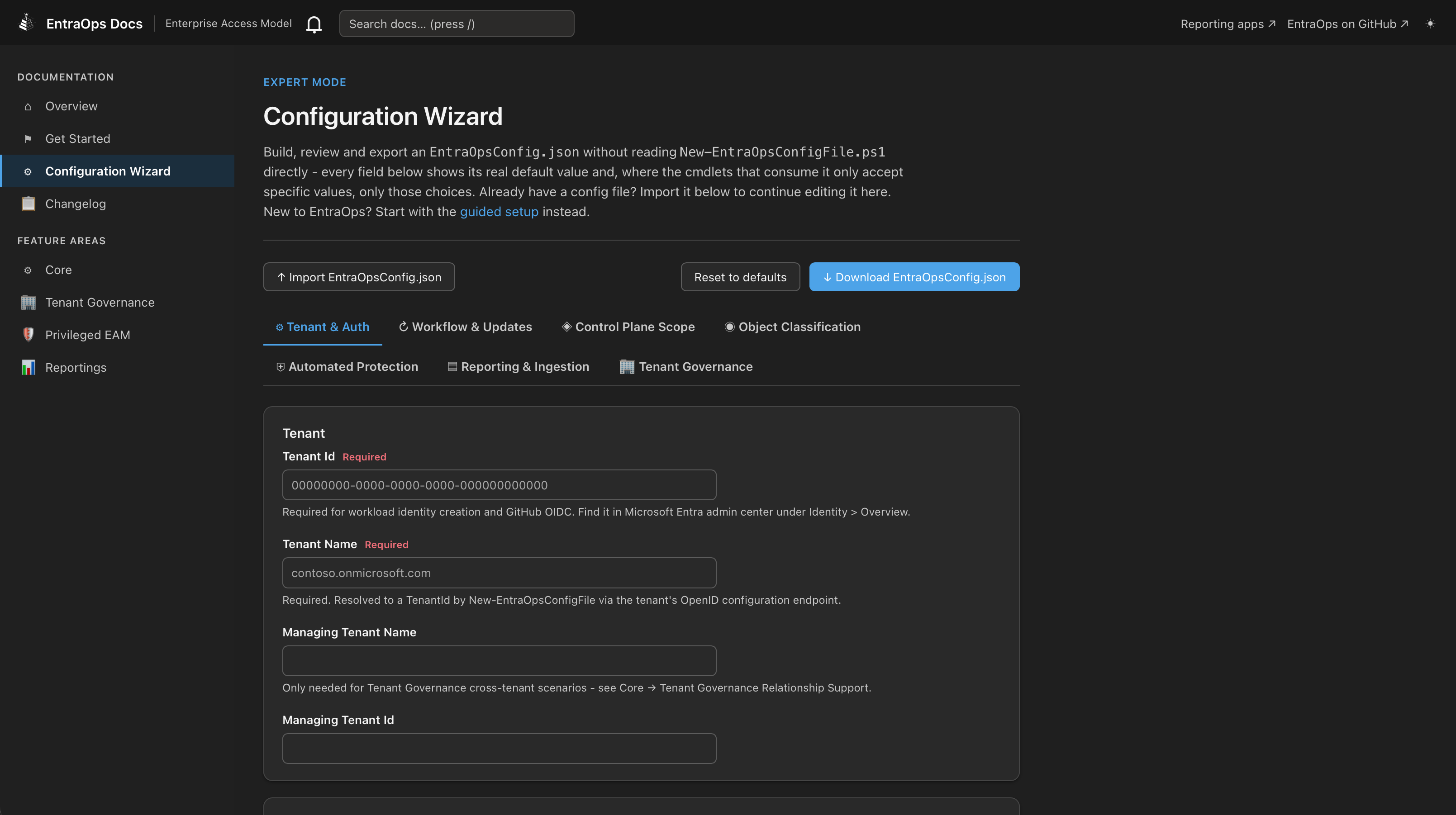Click the Managing Tenant Id input field

499,749
